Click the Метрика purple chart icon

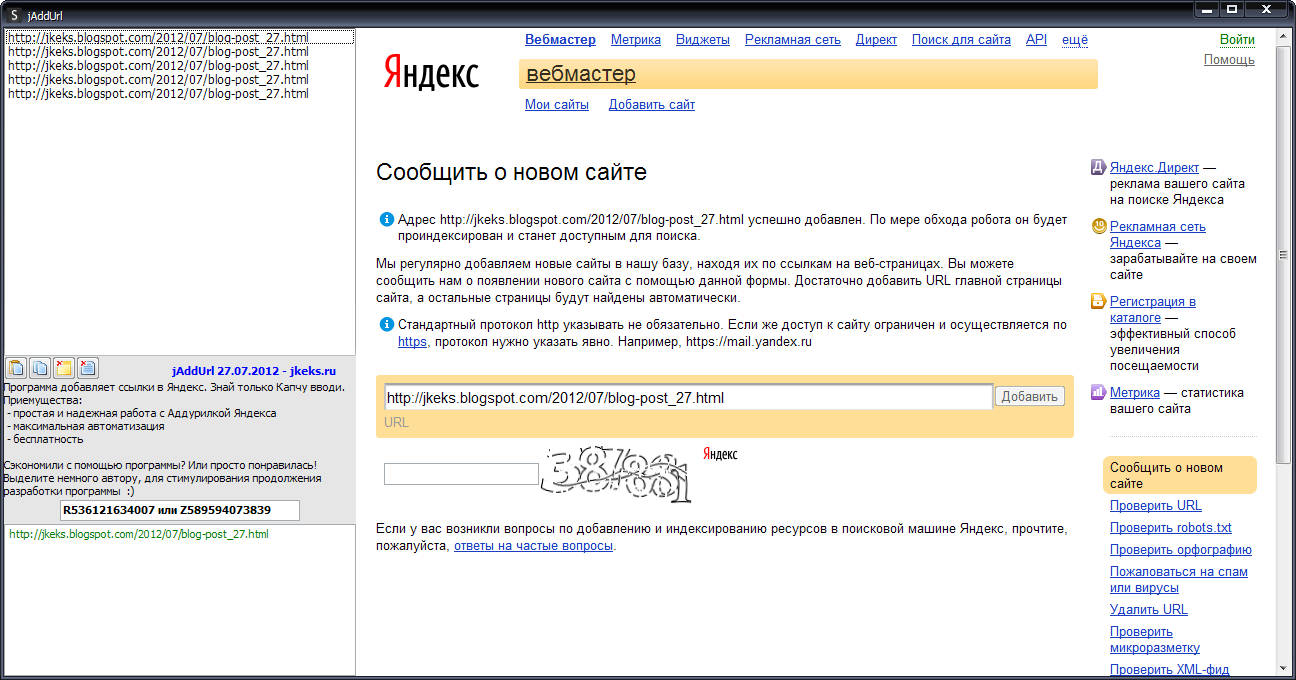point(1098,392)
